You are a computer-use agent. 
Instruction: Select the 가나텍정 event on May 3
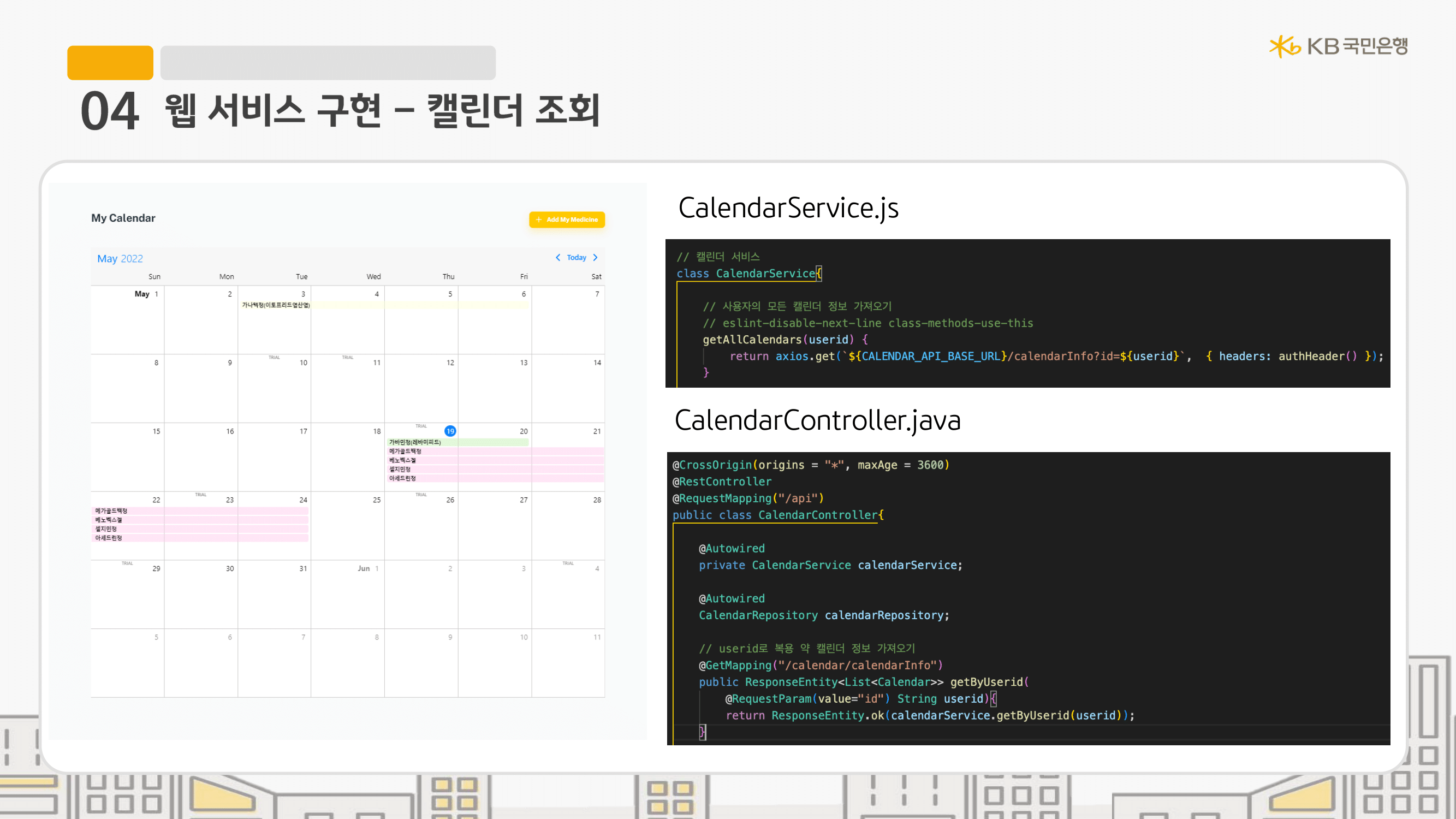pos(276,305)
